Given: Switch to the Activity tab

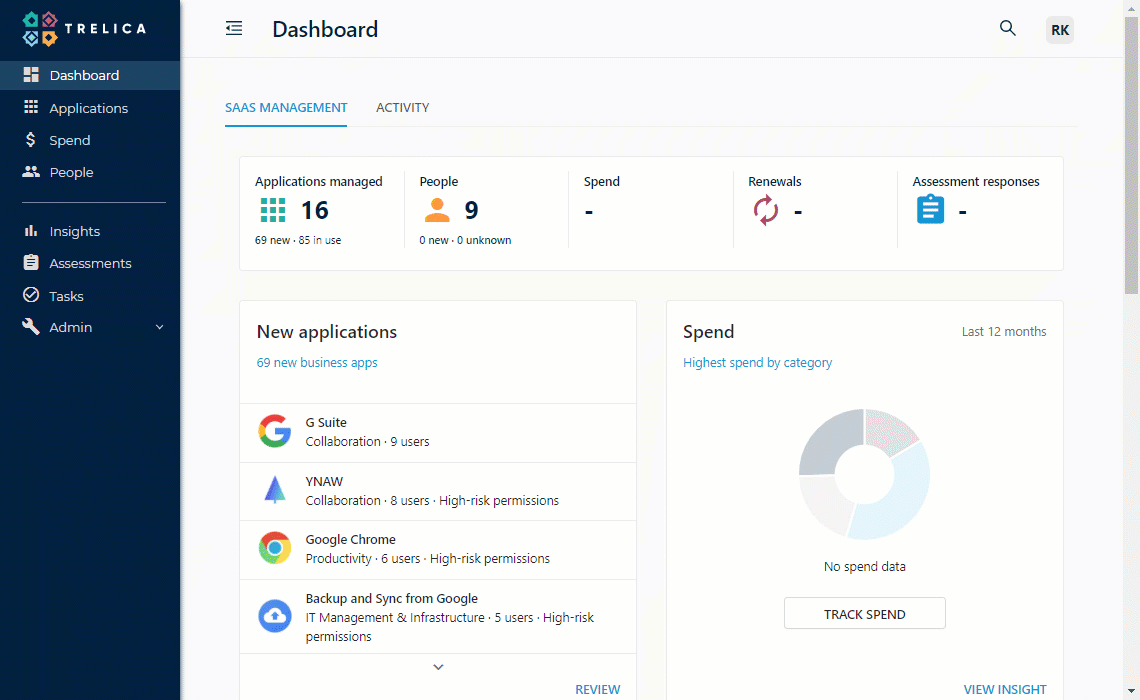Looking at the screenshot, I should (x=402, y=108).
